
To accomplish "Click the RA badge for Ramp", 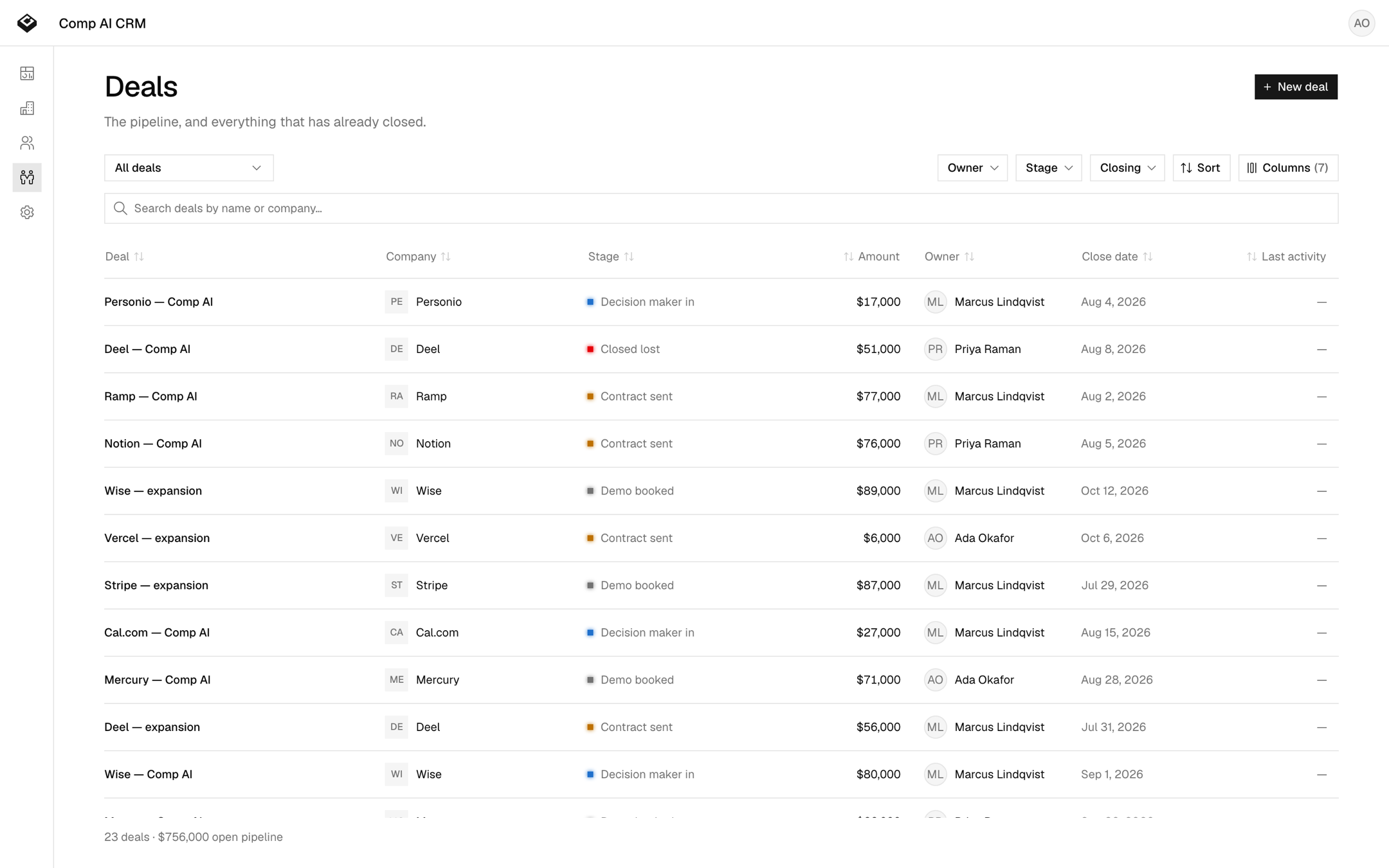I will click(396, 396).
